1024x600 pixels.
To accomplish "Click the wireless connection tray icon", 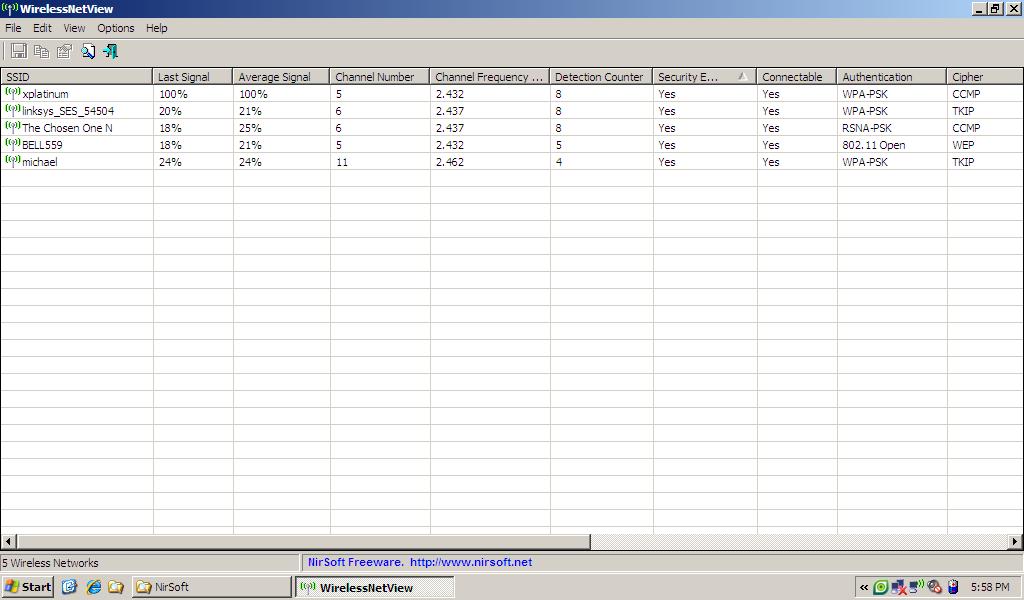I will (916, 586).
